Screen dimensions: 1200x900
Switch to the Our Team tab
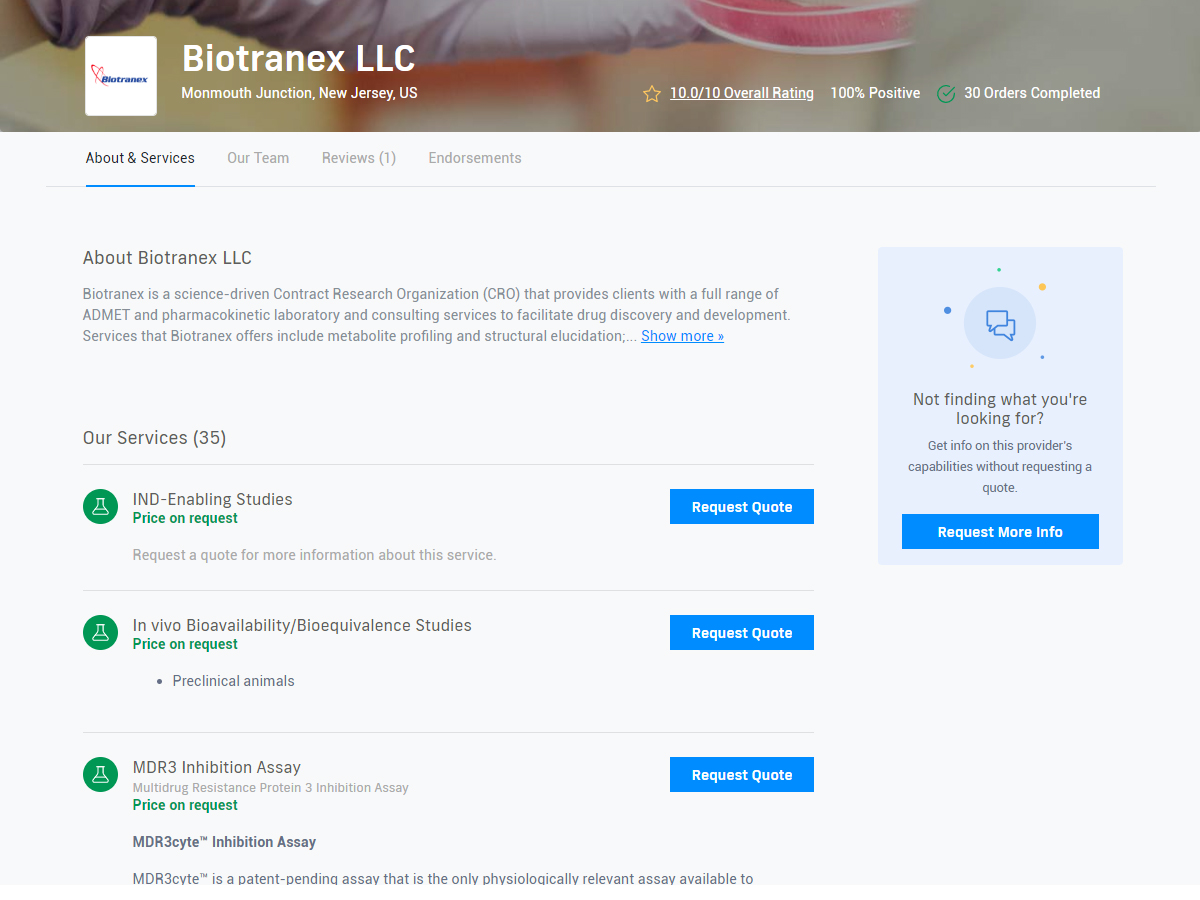coord(258,158)
